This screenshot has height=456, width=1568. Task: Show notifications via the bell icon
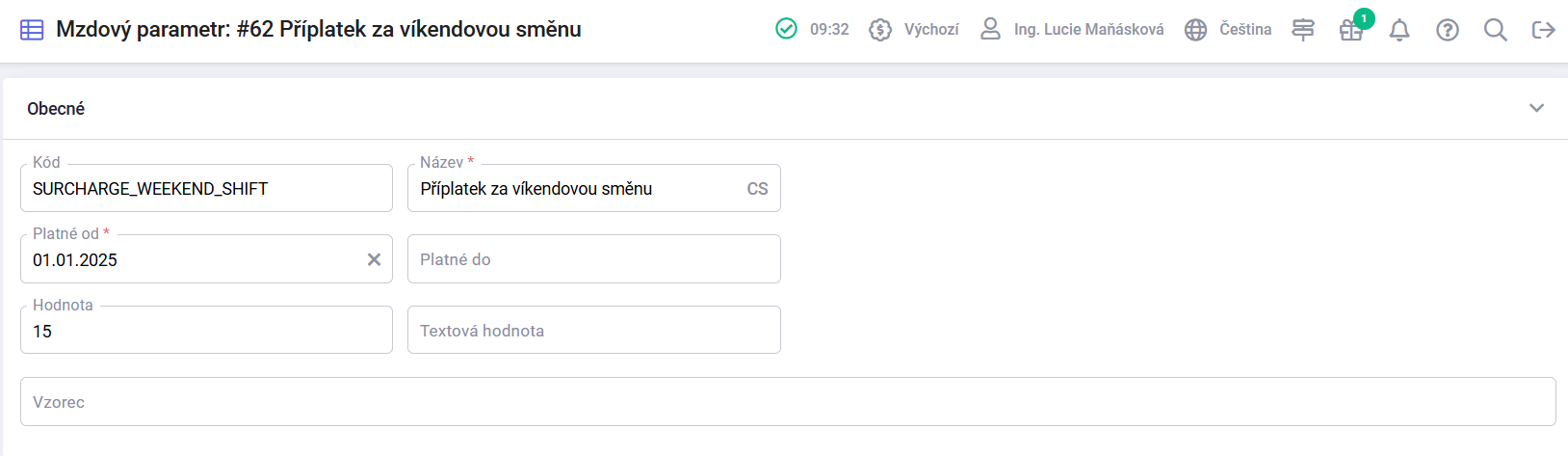coord(1399,30)
